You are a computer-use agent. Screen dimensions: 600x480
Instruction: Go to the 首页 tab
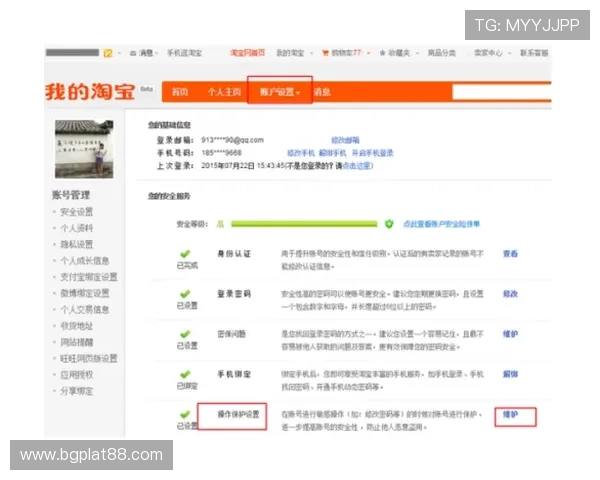point(179,92)
